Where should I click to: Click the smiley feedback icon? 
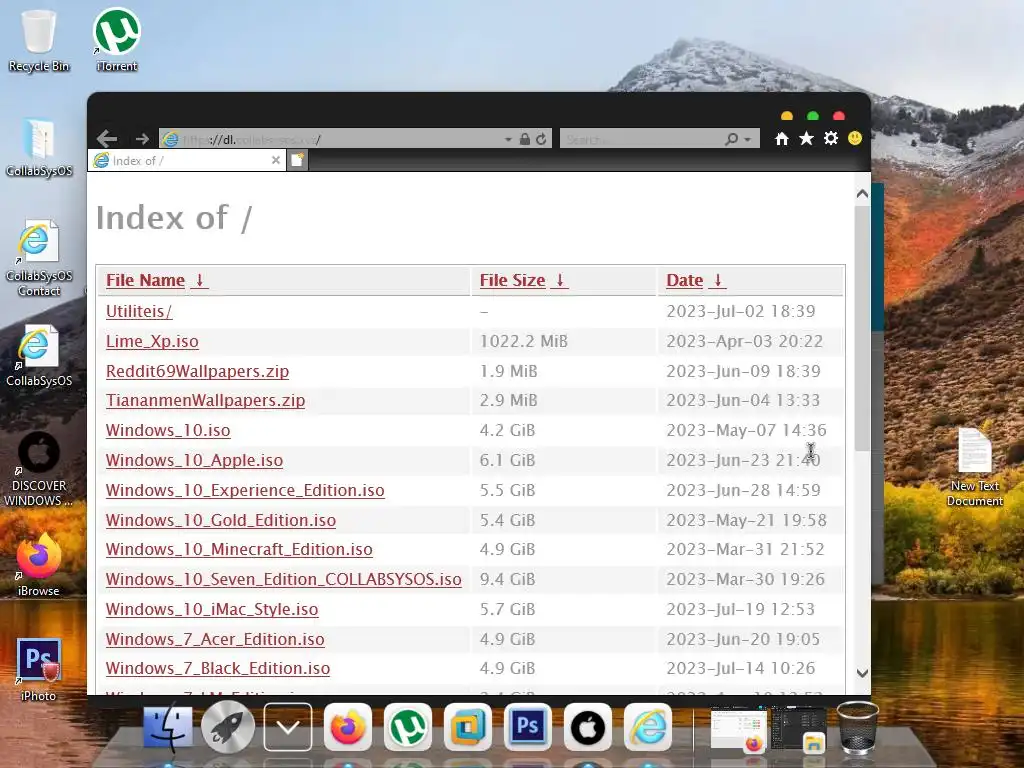tap(854, 138)
